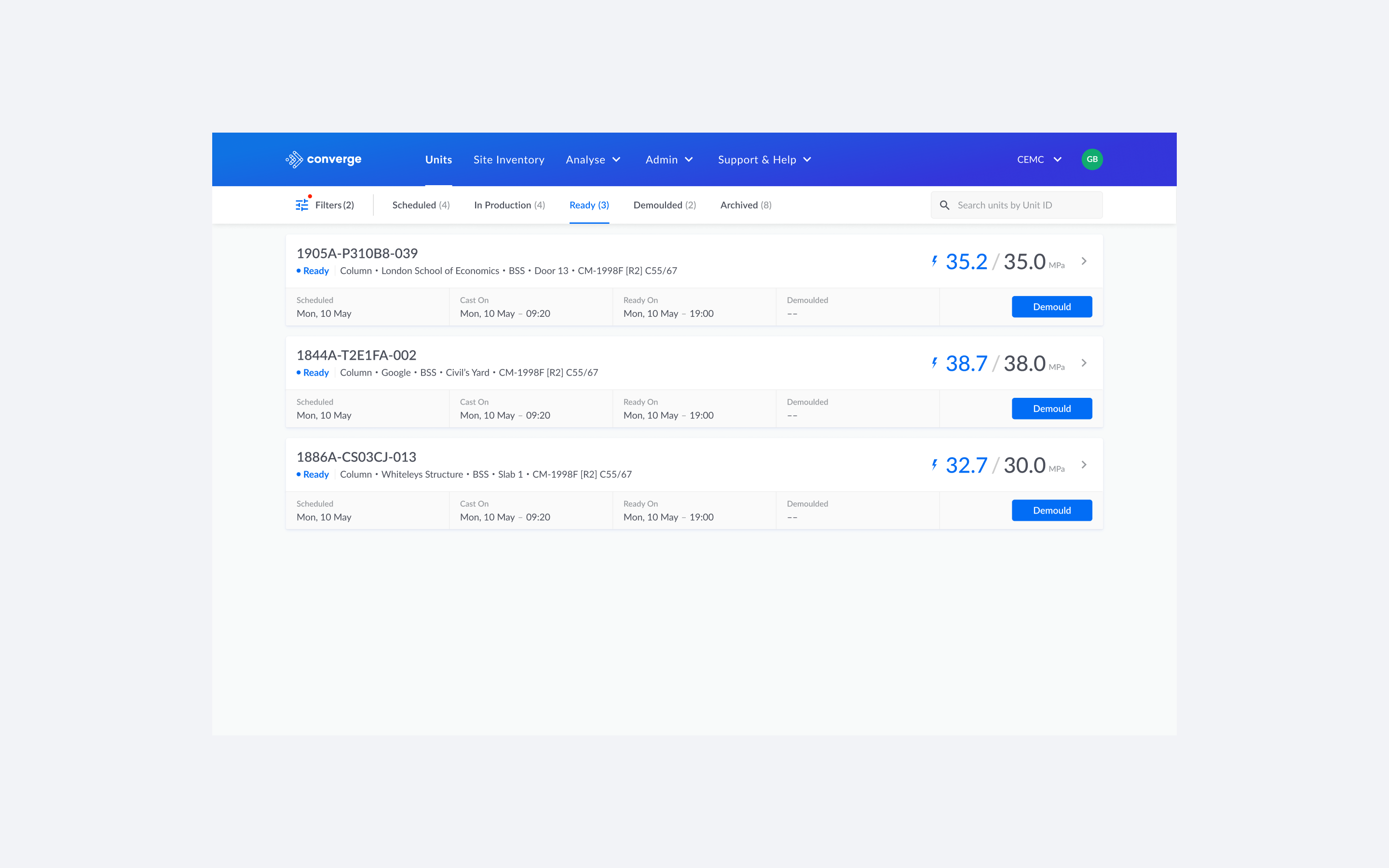Open unit 1886A-CS03CJ-013 details chevron
The height and width of the screenshot is (868, 1389).
1084,464
